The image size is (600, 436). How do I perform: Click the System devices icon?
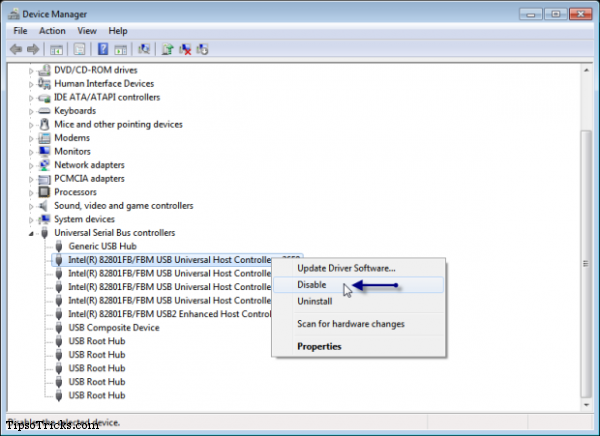[44, 219]
